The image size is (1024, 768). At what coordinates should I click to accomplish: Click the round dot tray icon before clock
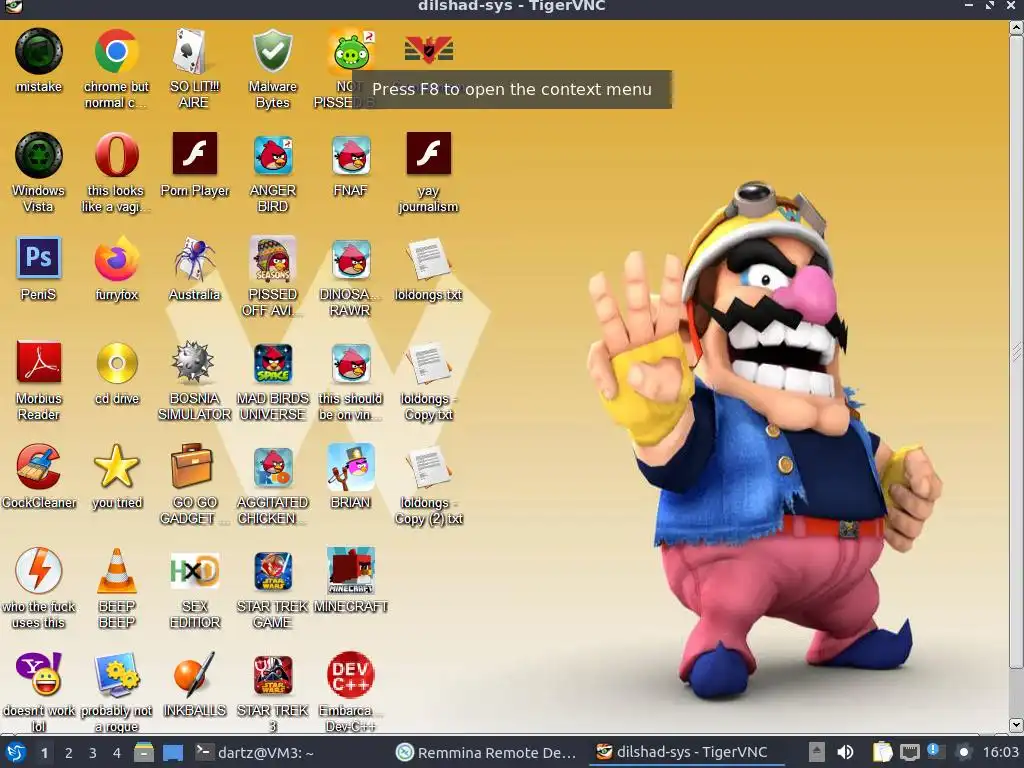click(x=963, y=753)
